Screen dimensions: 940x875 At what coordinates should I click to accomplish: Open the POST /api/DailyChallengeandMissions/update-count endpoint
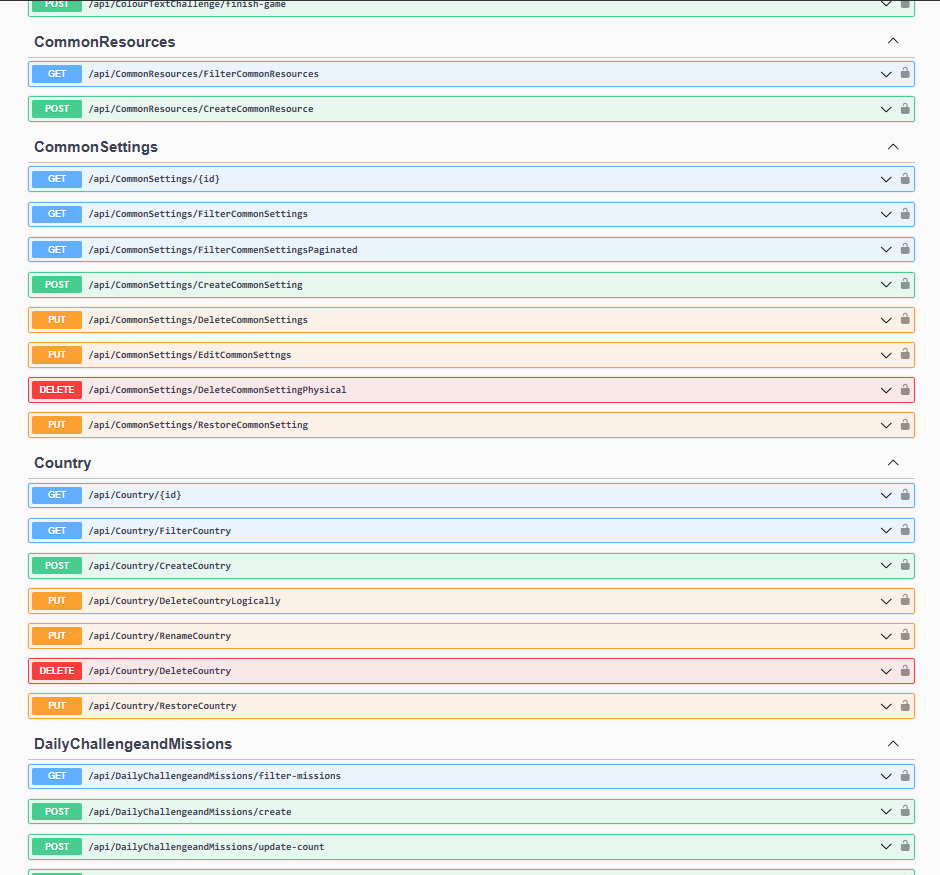point(450,846)
